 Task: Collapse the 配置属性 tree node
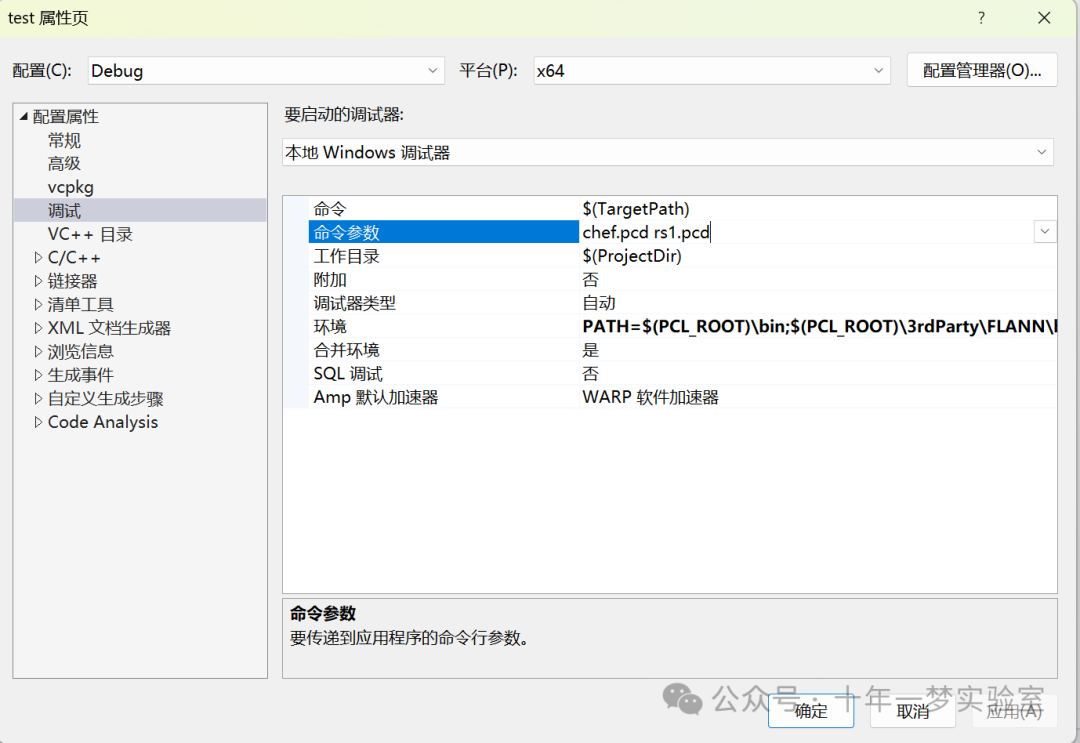pyautogui.click(x=24, y=116)
